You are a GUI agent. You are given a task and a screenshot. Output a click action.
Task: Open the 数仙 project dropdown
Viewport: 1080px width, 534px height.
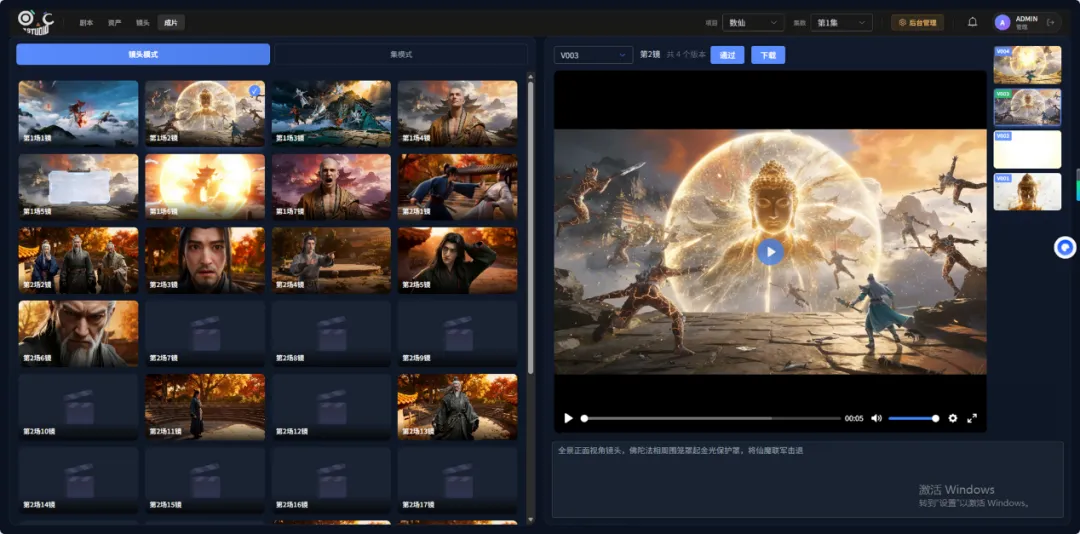pos(754,23)
